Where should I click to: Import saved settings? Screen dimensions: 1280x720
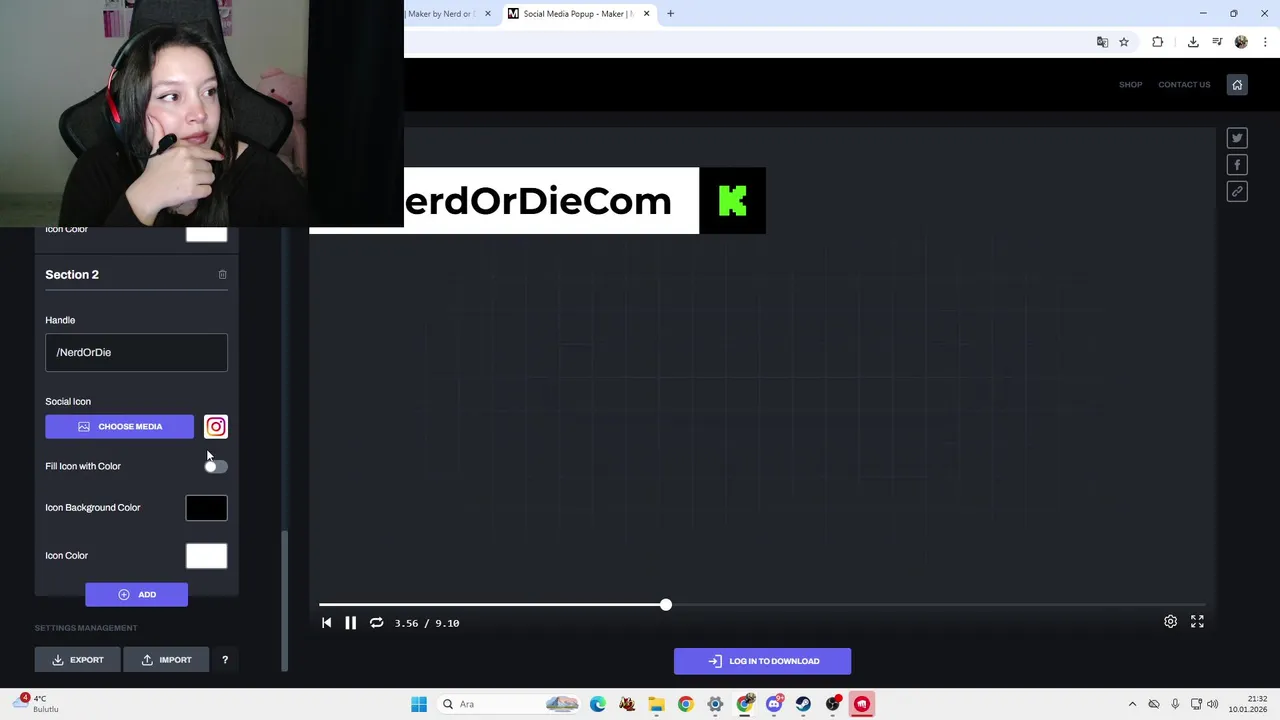click(x=166, y=660)
